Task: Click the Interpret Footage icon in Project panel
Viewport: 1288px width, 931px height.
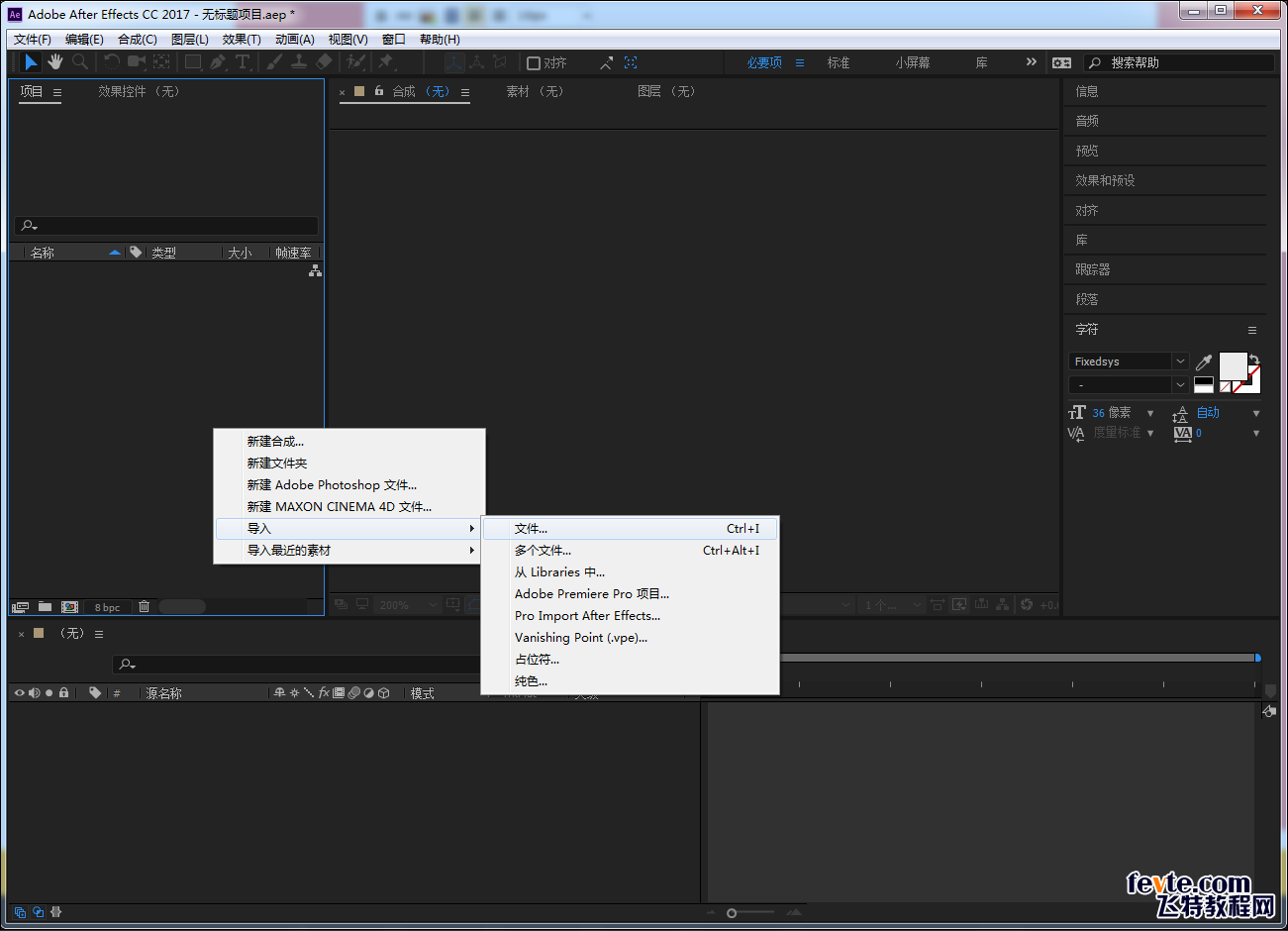Action: (20, 607)
